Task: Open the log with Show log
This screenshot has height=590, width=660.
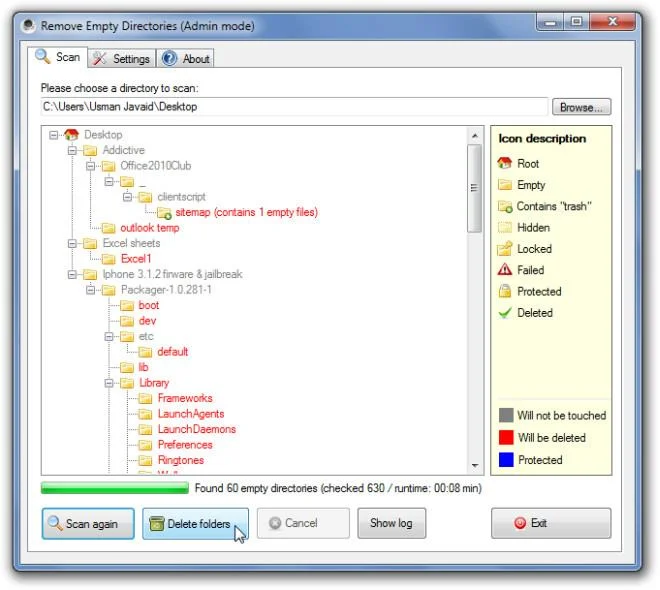Action: click(391, 523)
